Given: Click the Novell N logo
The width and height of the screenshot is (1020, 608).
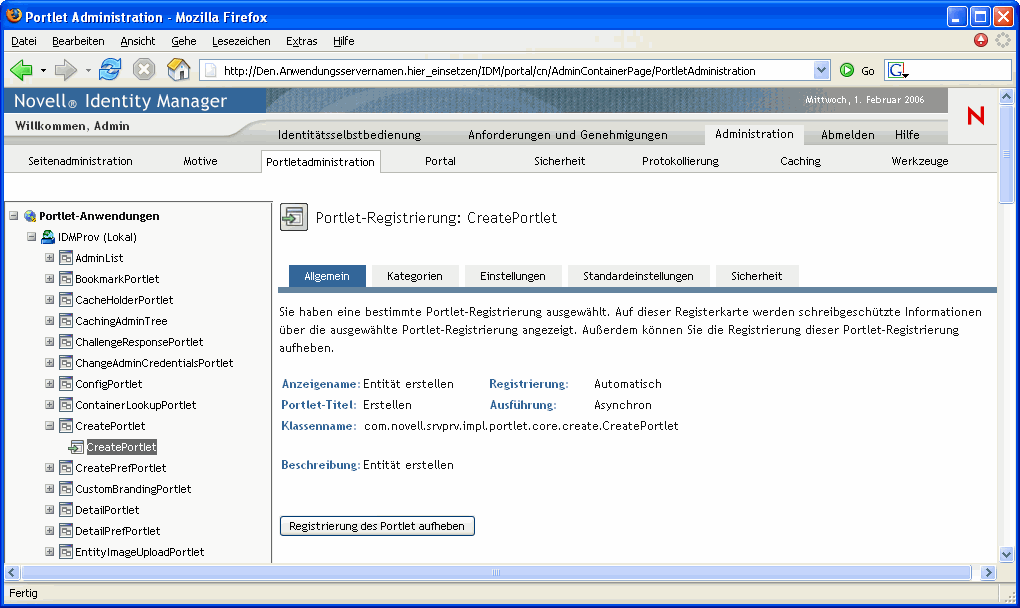Looking at the screenshot, I should tap(976, 116).
